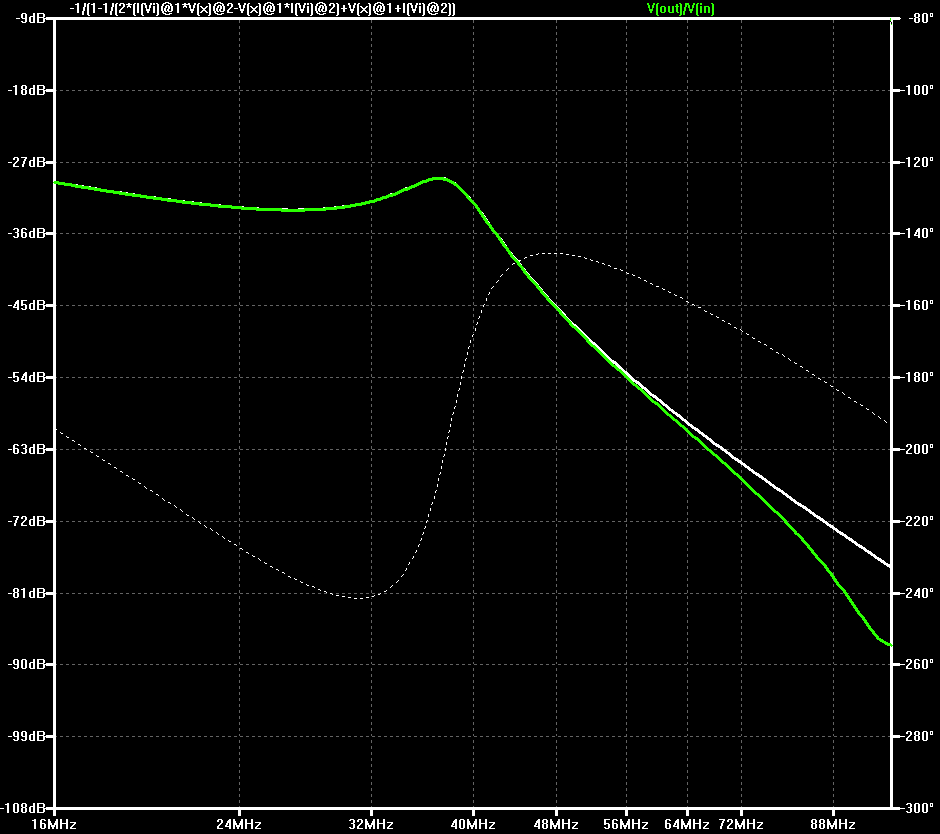Click the 48MHz frequency axis label
This screenshot has height=834, width=940.
[x=556, y=824]
